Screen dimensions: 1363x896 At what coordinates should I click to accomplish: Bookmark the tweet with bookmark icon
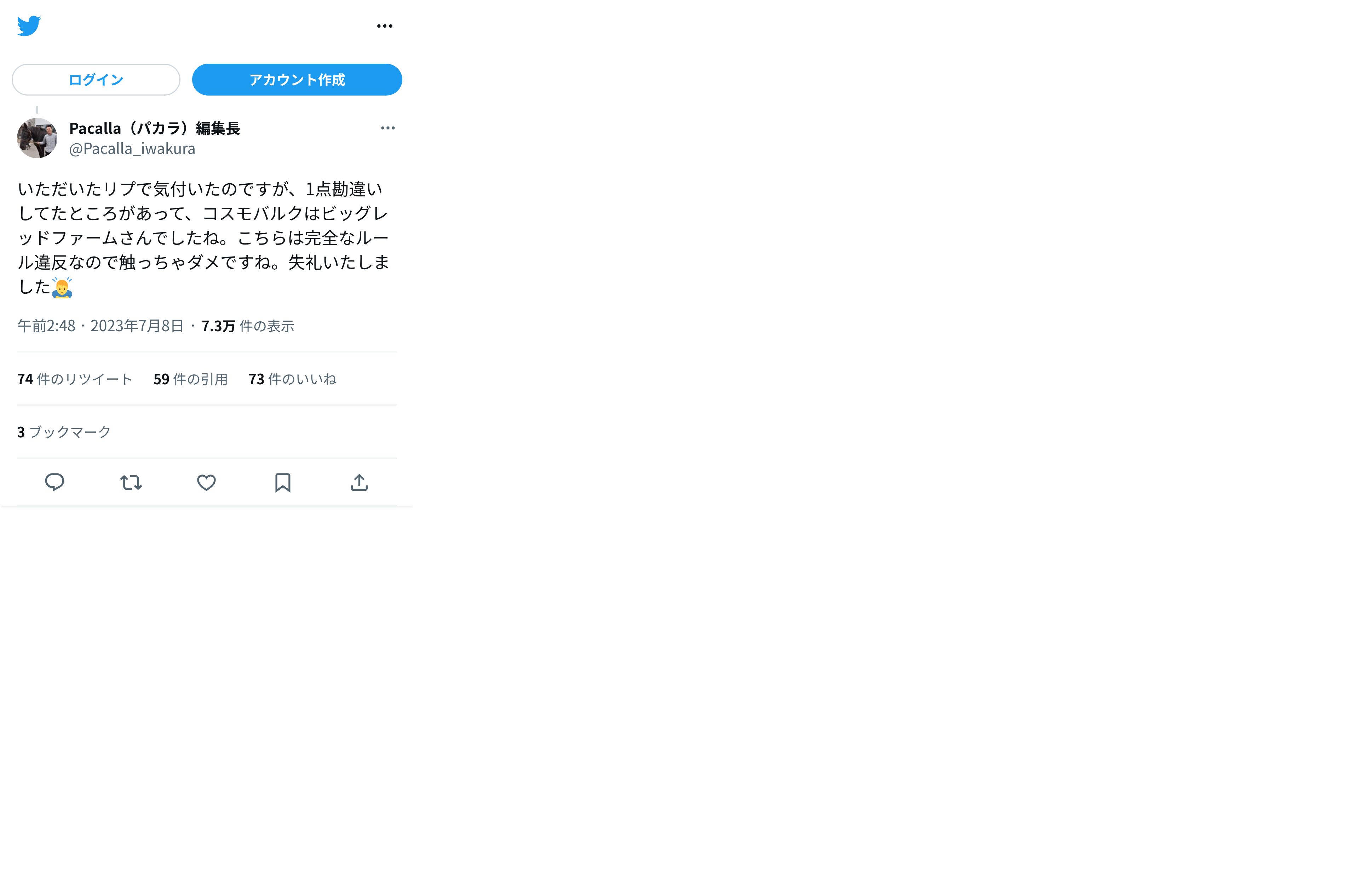[x=283, y=482]
